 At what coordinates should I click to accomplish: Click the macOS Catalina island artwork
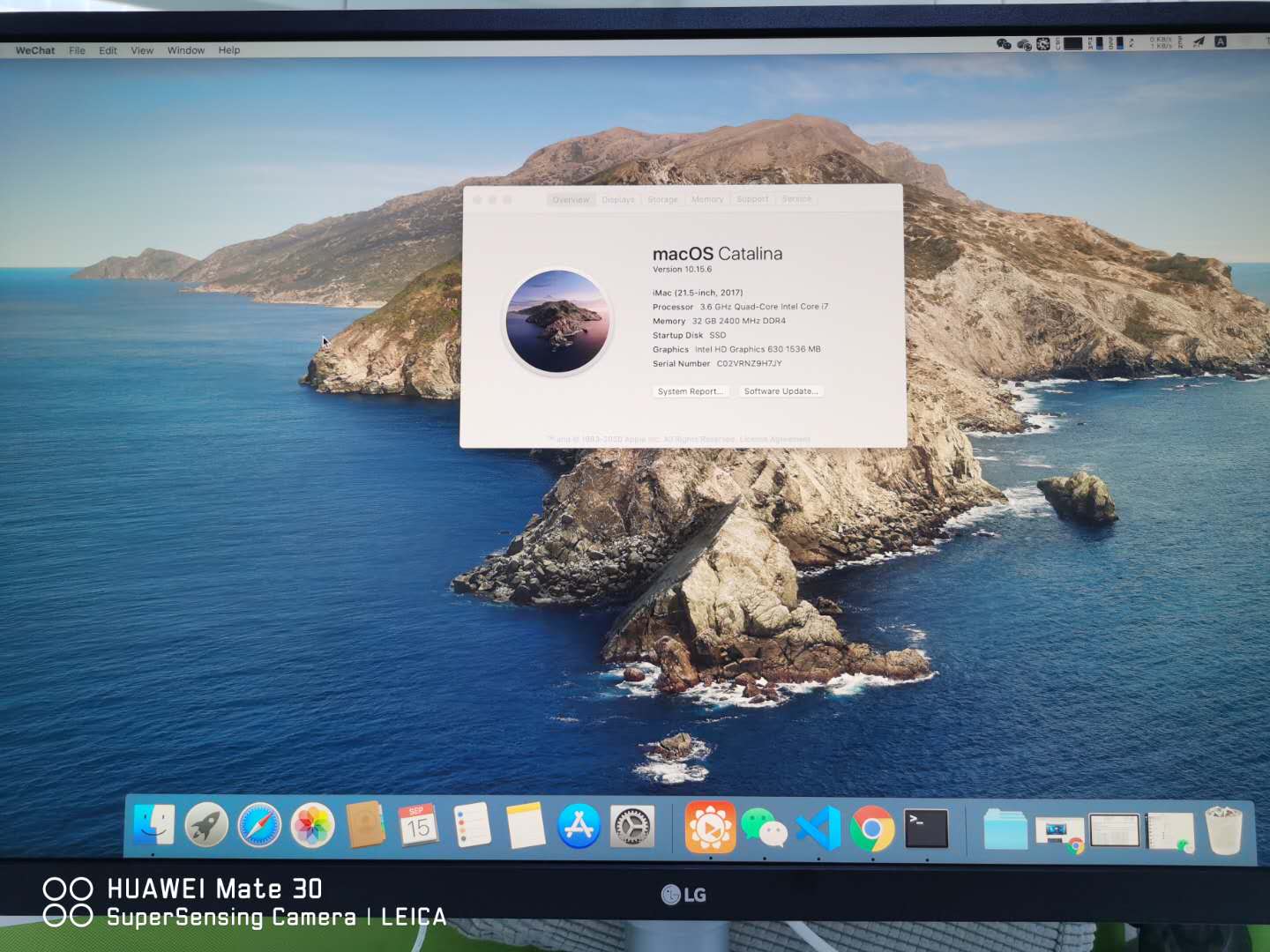click(558, 322)
